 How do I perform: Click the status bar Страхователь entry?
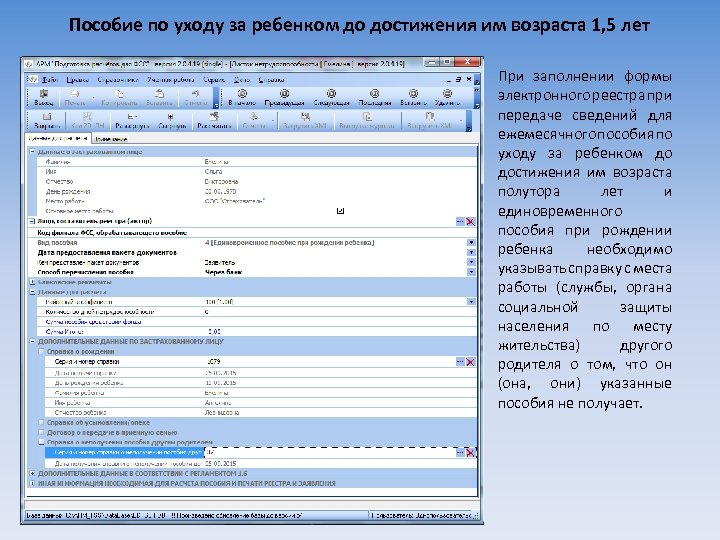pyautogui.click(x=424, y=516)
